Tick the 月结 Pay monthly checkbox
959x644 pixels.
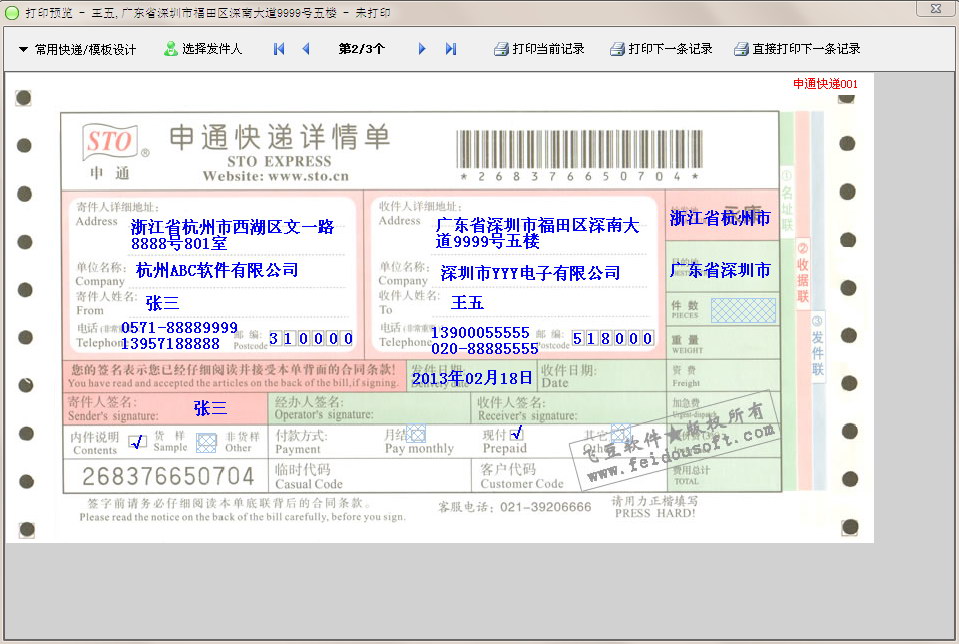coord(417,433)
